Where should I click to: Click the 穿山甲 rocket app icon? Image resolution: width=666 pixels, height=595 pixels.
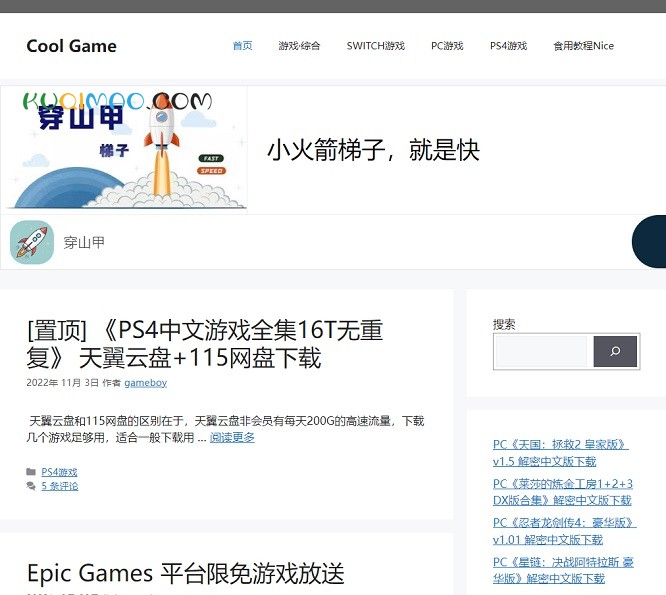coord(32,242)
